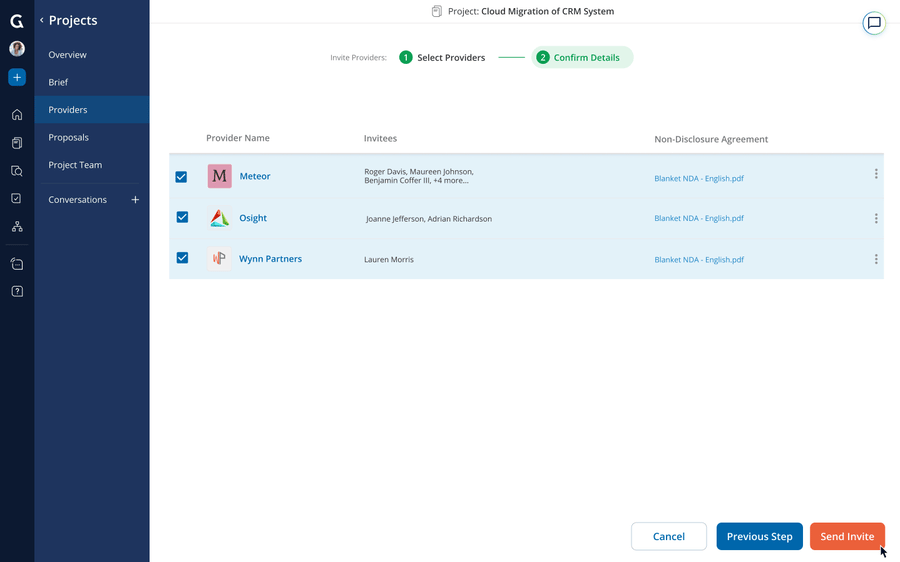Open the Wynn Partners provider link
The height and width of the screenshot is (562, 900).
(270, 259)
